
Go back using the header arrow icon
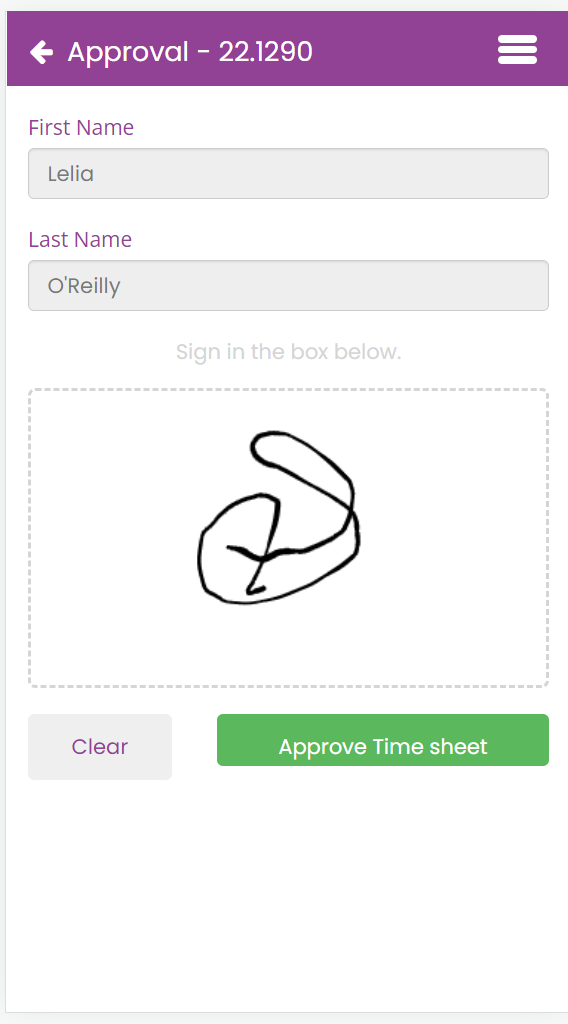(x=42, y=52)
